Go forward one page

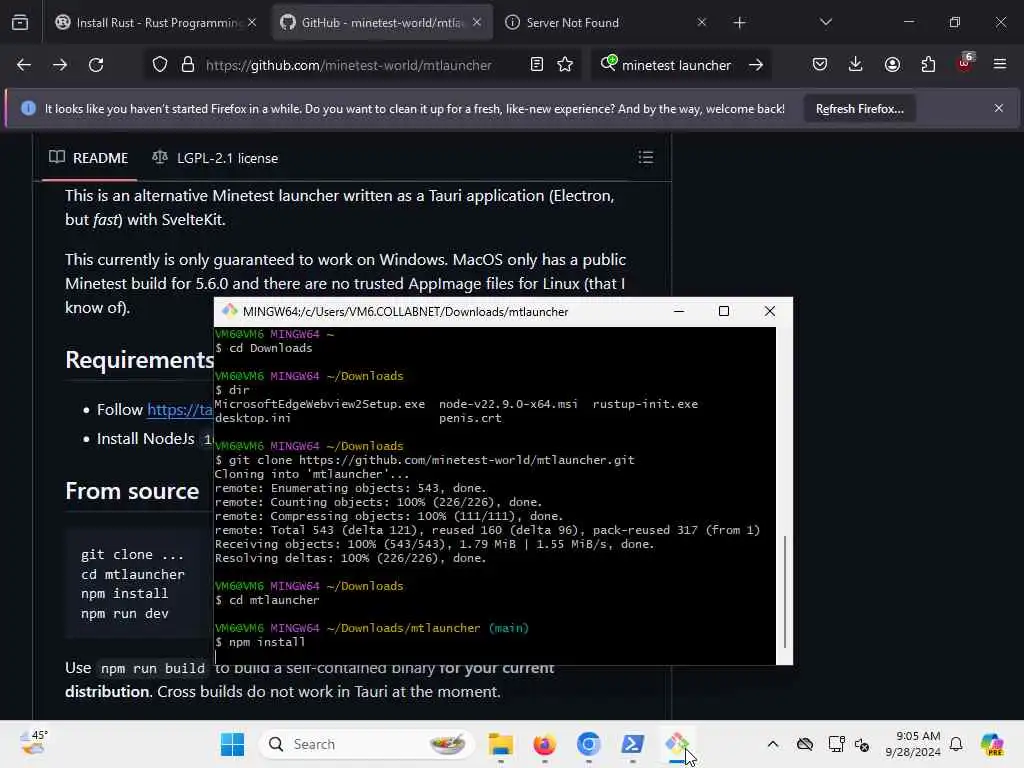click(59, 65)
